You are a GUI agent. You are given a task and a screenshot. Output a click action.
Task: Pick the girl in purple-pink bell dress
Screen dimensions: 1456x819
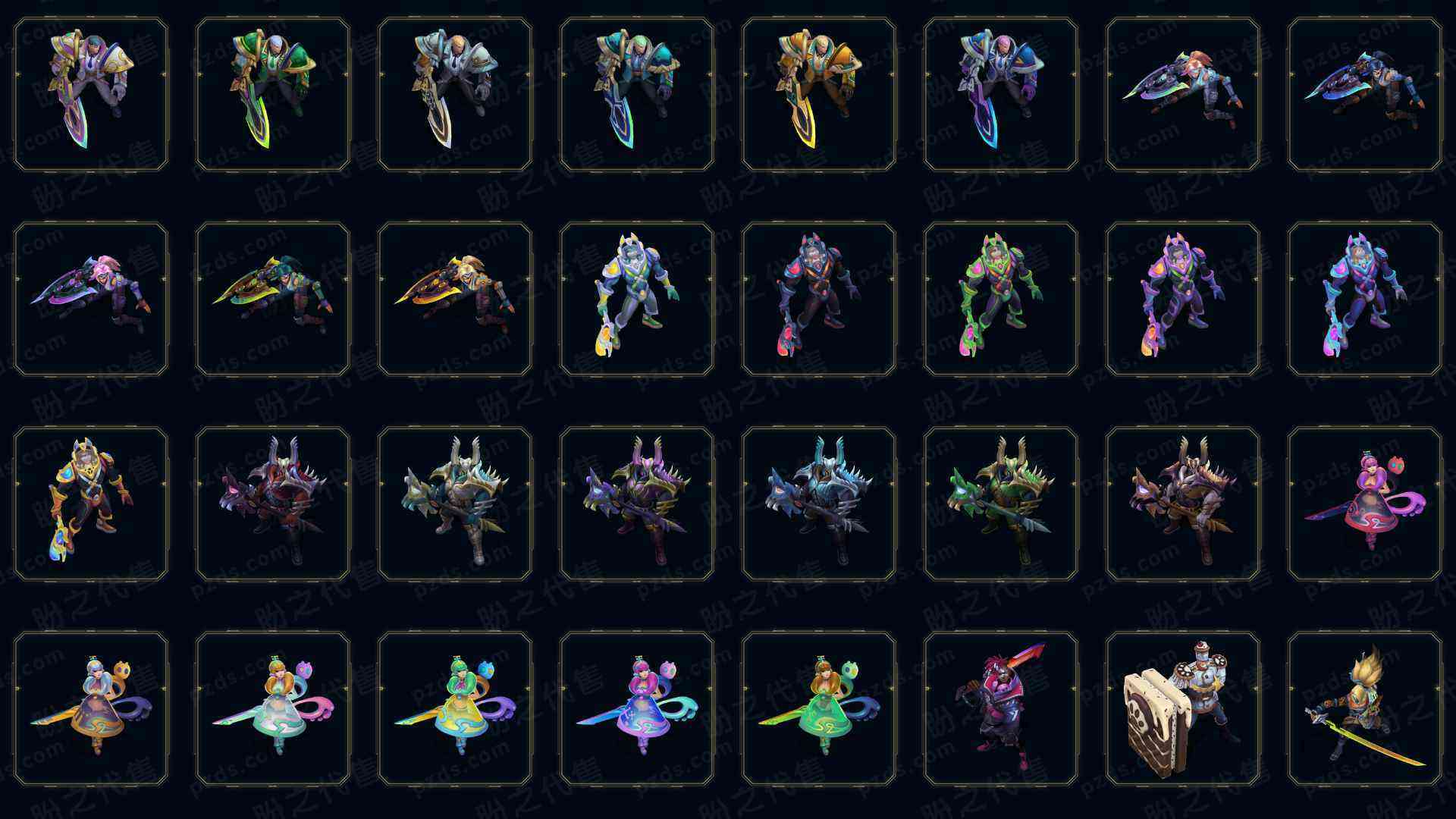point(637,709)
